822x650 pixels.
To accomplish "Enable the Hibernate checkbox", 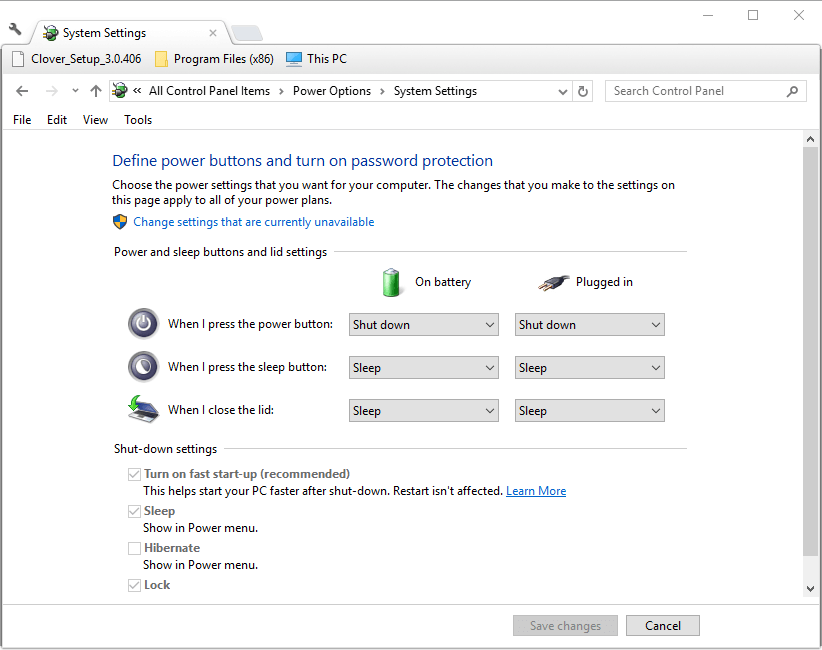I will (x=134, y=548).
